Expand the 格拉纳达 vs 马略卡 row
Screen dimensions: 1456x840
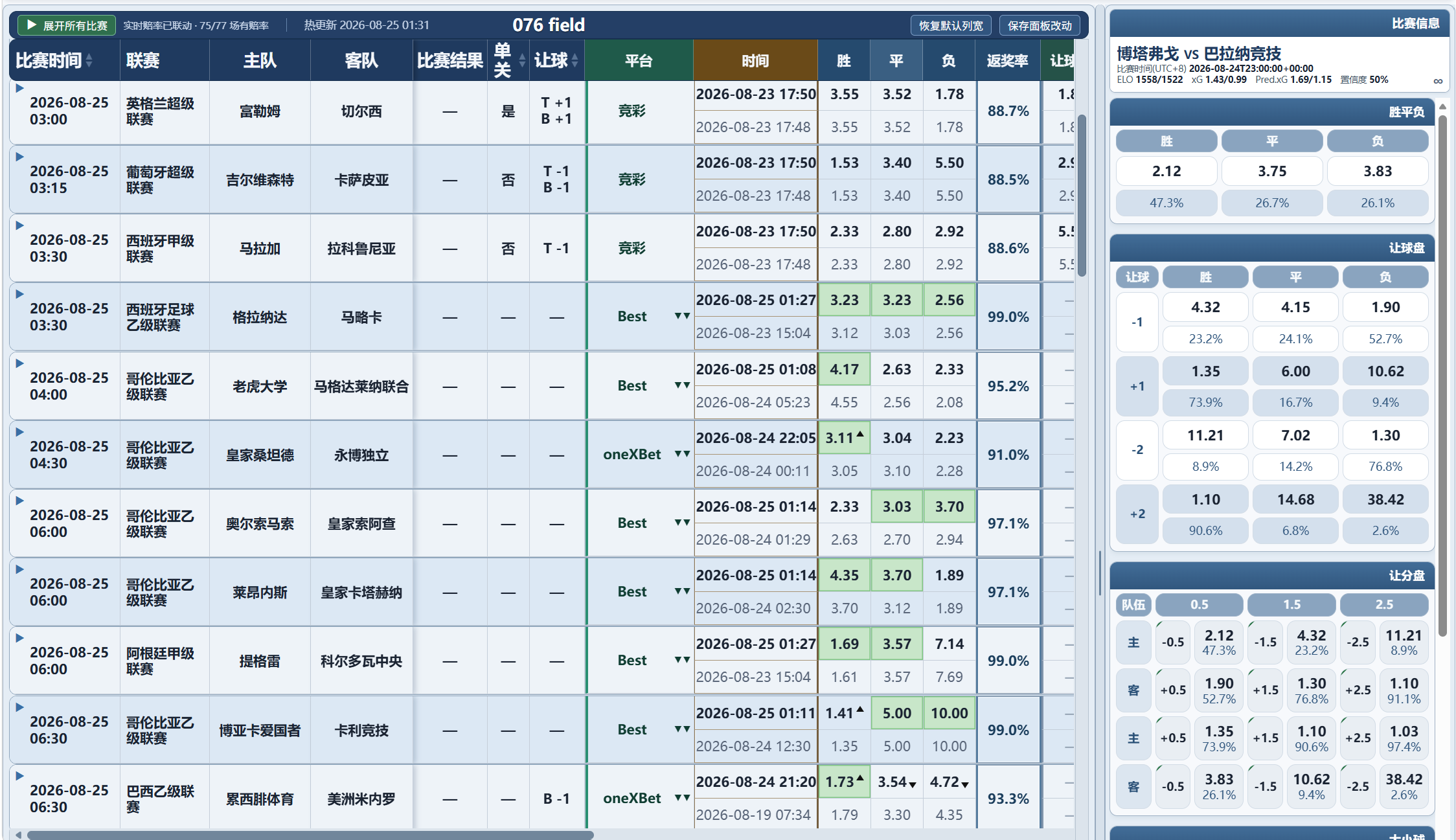19,294
